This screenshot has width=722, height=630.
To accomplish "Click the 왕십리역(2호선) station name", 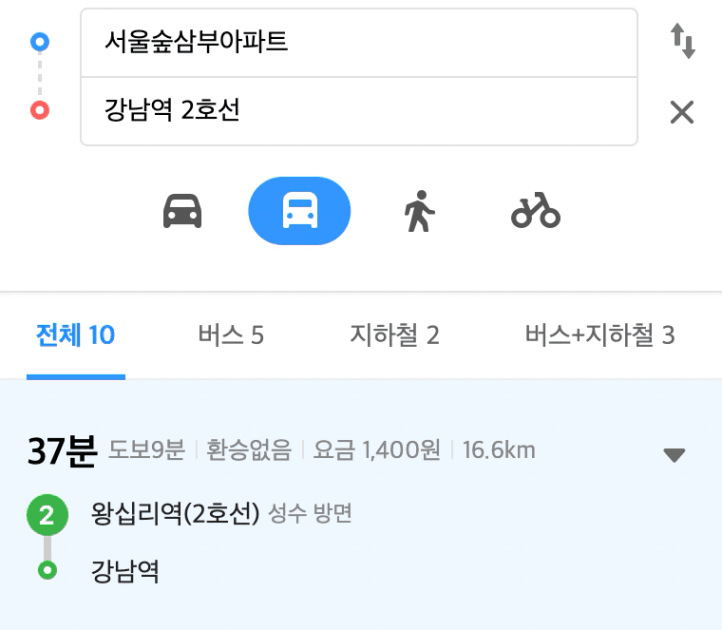I will pyautogui.click(x=175, y=513).
